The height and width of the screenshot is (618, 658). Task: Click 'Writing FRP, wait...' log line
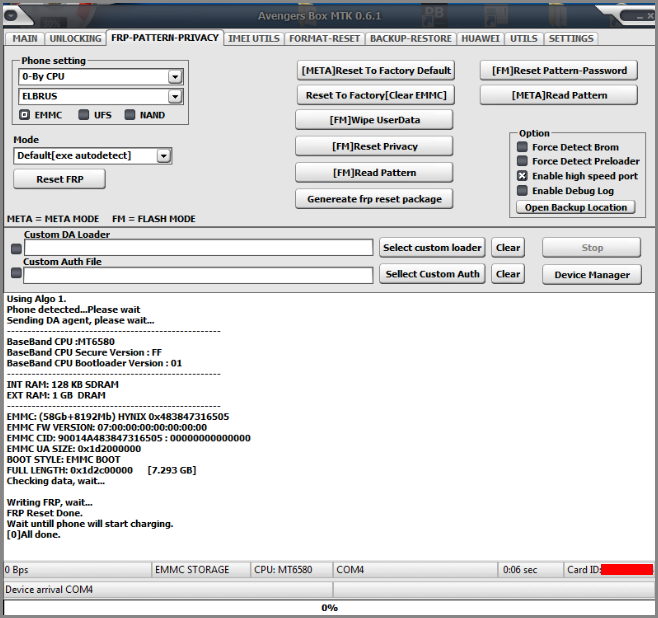click(x=50, y=502)
